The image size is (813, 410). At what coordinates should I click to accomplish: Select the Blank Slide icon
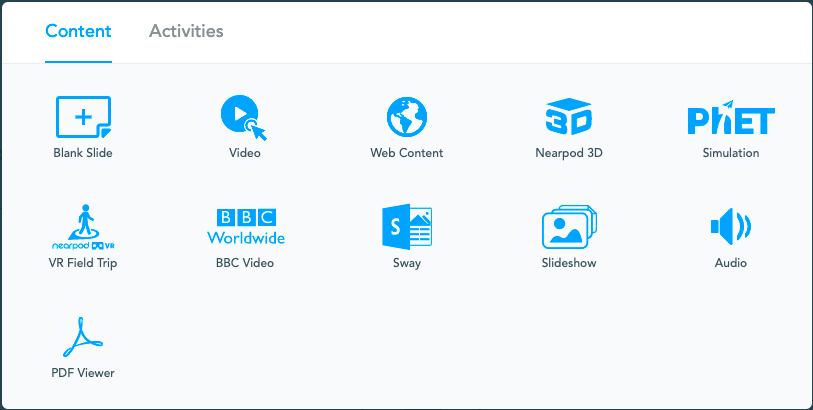(83, 117)
